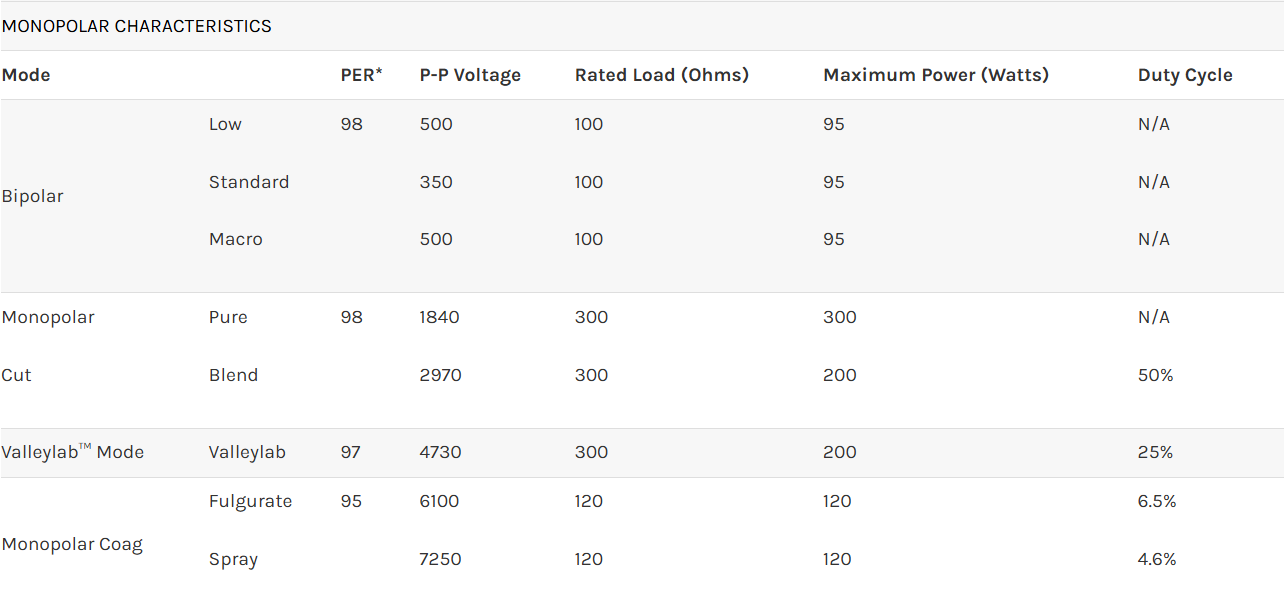Screen dimensions: 1287x612
Task: Click the PER* column header
Action: pos(361,75)
